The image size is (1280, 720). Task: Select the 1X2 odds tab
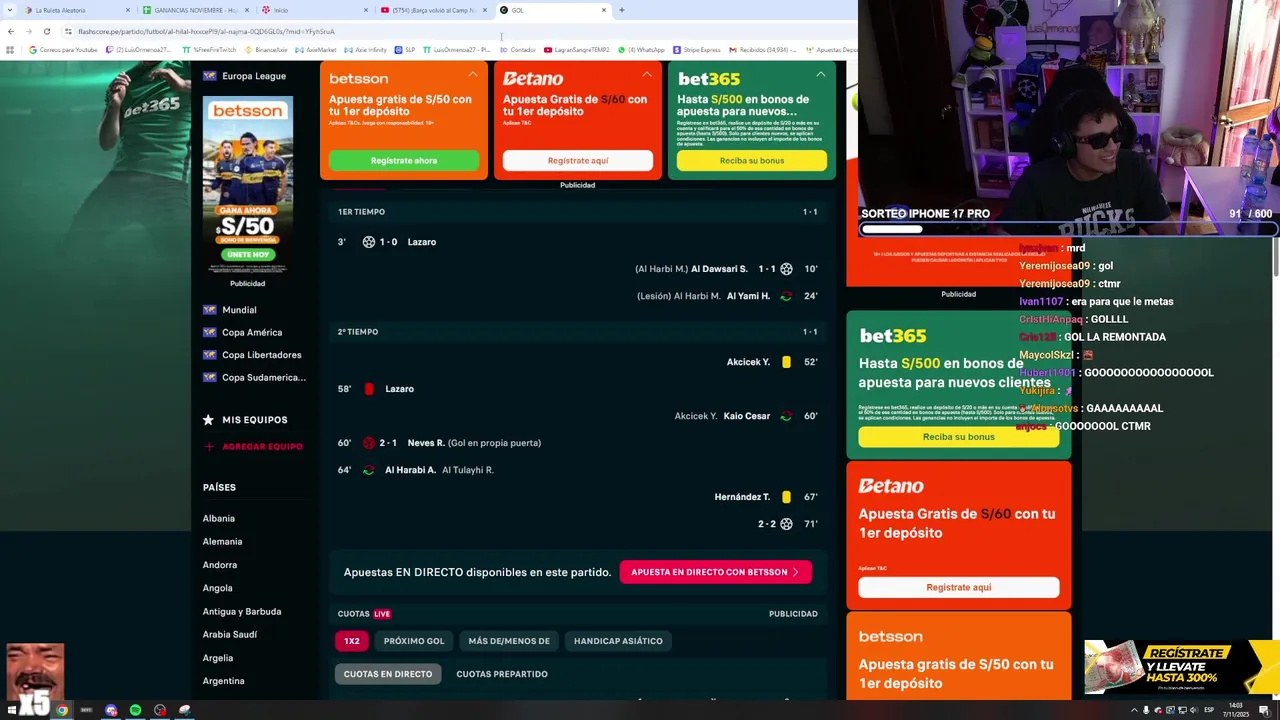pyautogui.click(x=352, y=641)
